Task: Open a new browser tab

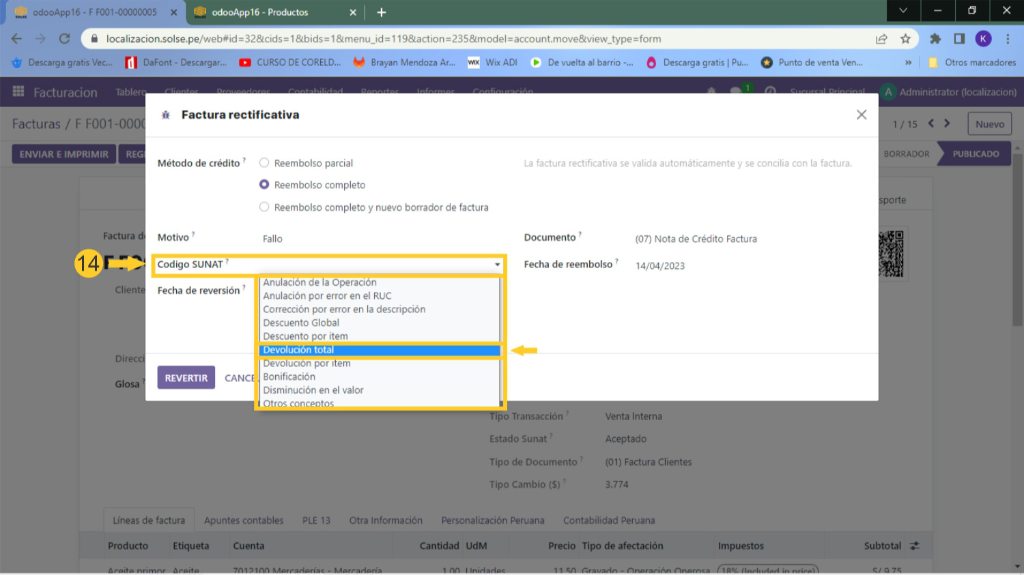Action: pyautogui.click(x=381, y=12)
